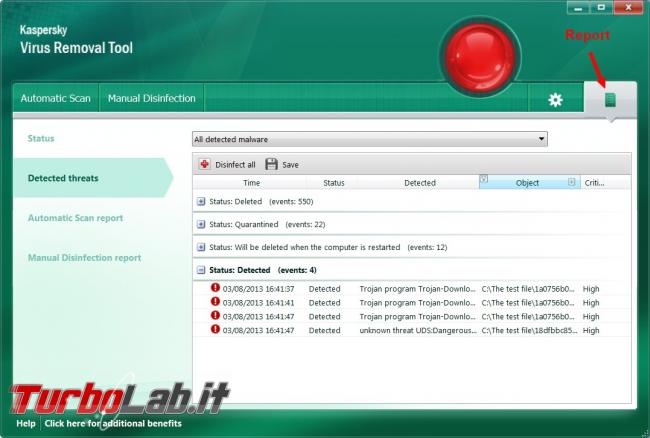650x438 pixels.
Task: Collapse the Status: Detected group
Action: 201,270
